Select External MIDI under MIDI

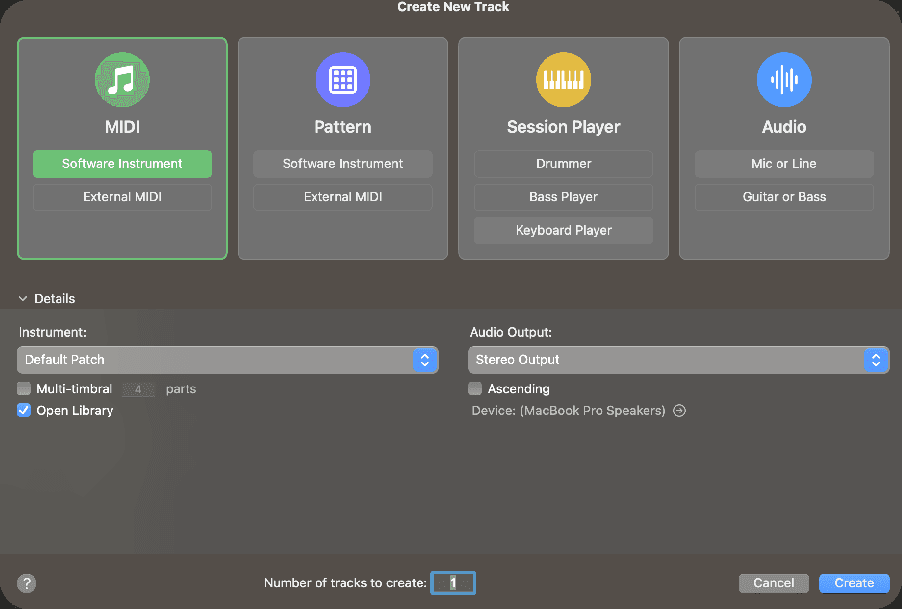pyautogui.click(x=122, y=197)
